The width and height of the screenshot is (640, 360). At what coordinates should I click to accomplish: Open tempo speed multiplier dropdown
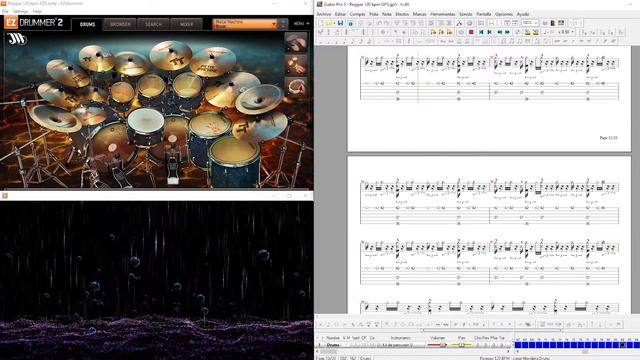click(x=566, y=32)
